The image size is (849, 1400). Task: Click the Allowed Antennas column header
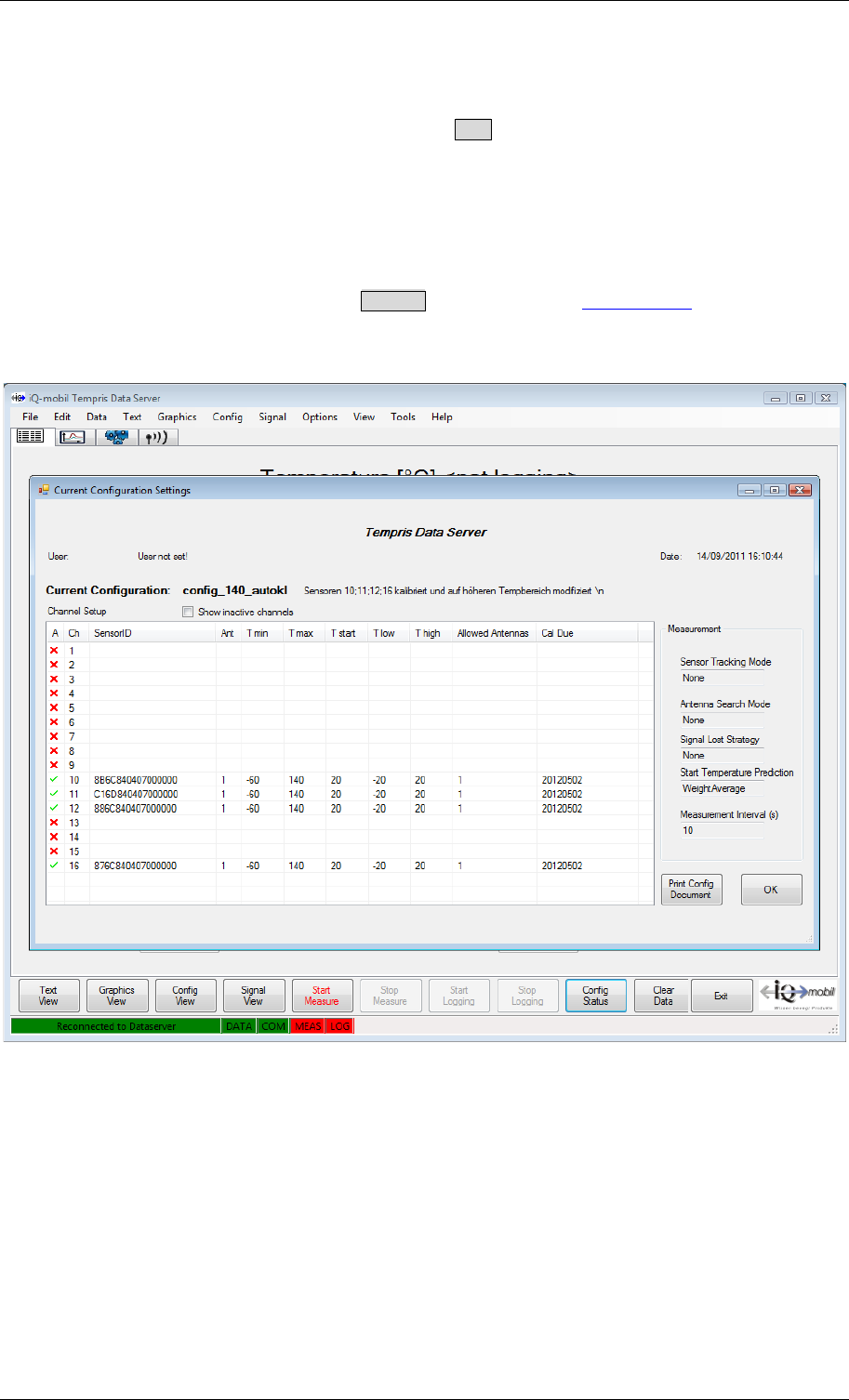tap(494, 633)
